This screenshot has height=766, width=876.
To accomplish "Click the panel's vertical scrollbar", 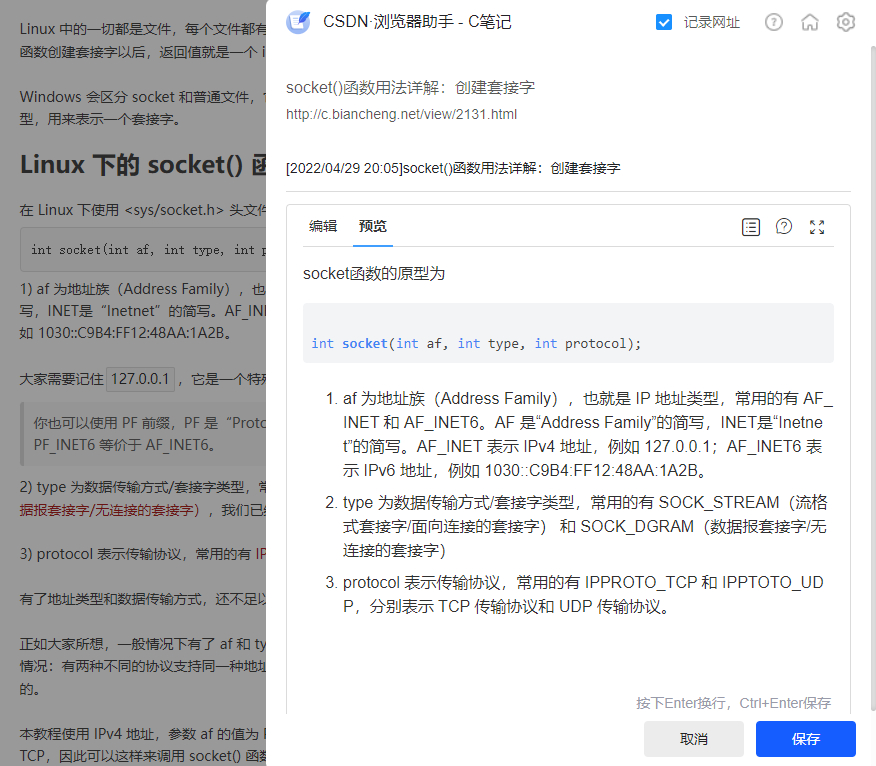I will (873, 380).
